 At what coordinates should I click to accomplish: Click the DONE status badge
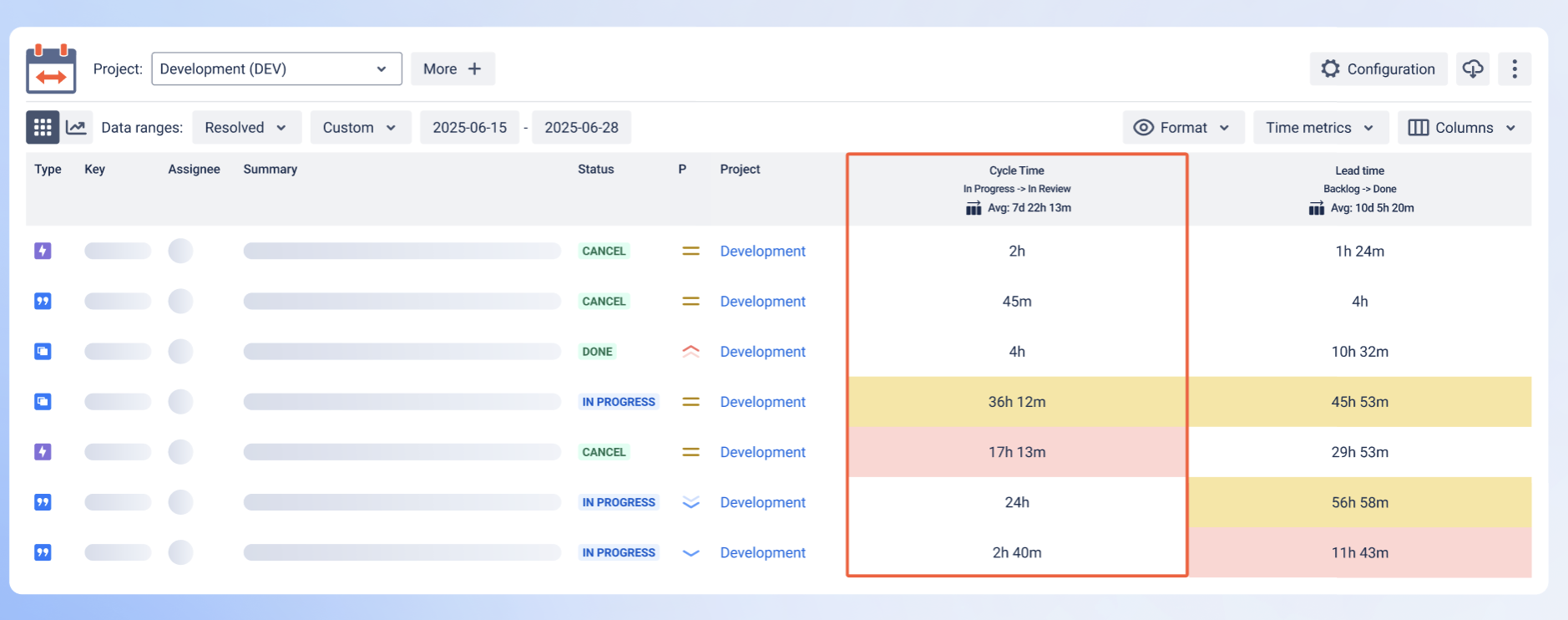(x=598, y=351)
